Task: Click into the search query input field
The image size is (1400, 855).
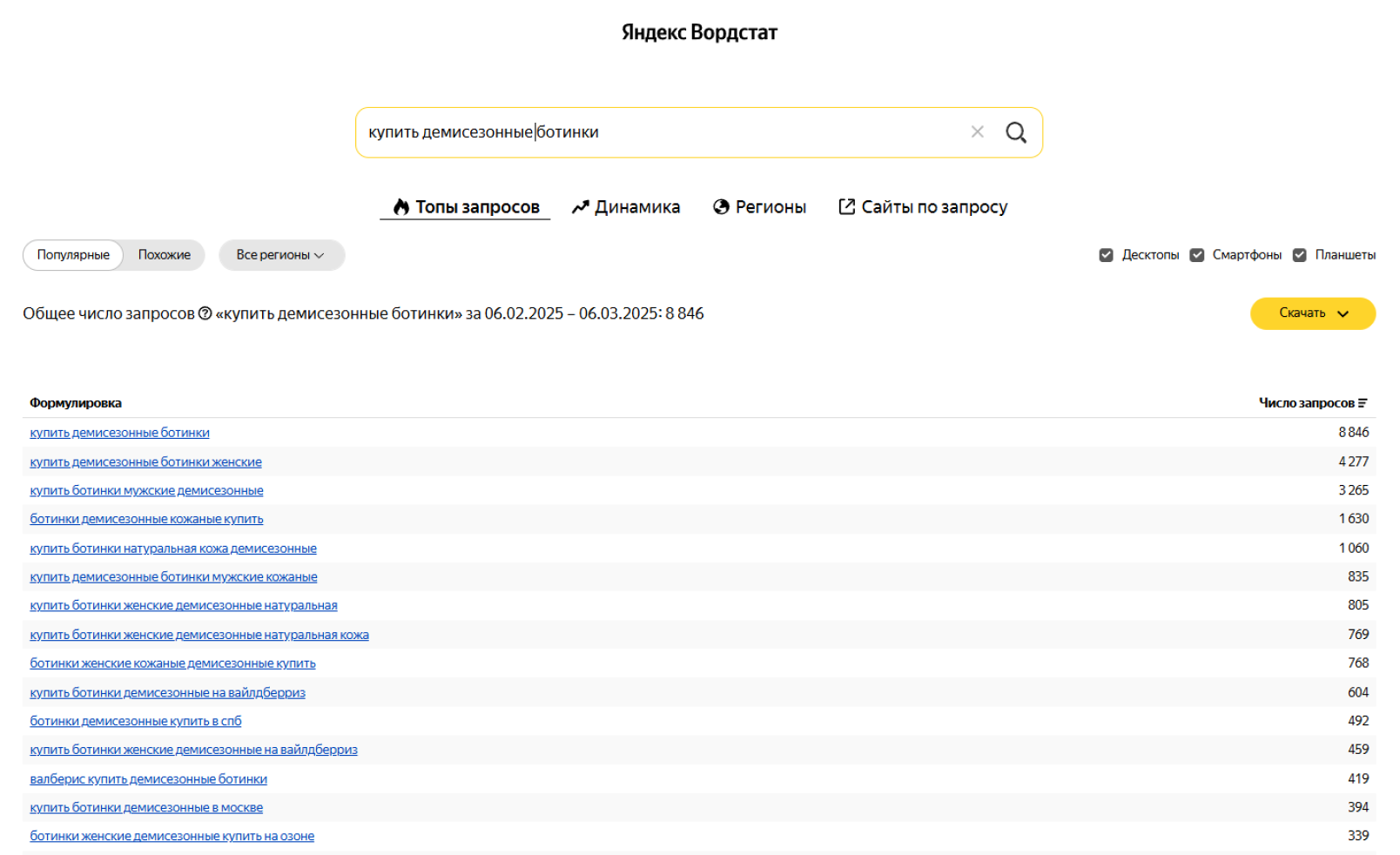Action: coord(662,132)
